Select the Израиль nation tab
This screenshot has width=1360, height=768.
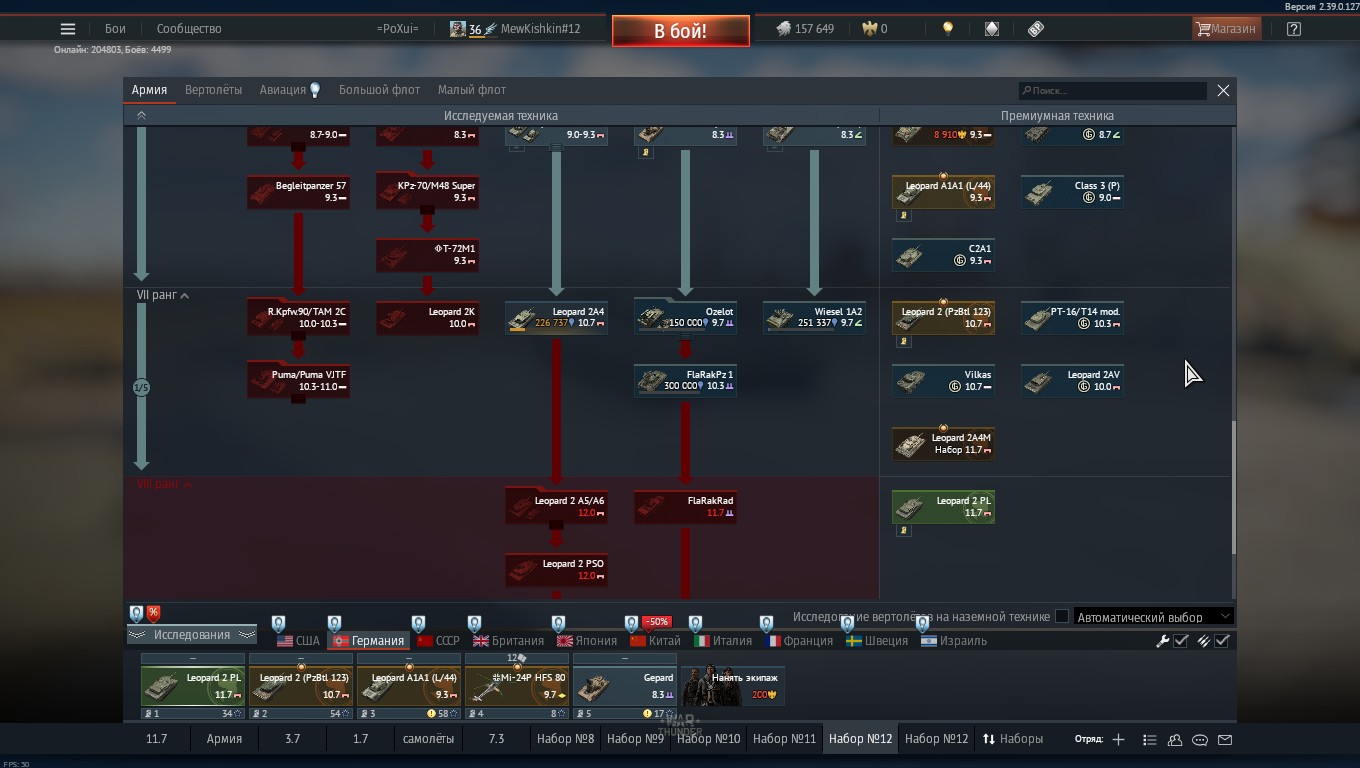[954, 641]
